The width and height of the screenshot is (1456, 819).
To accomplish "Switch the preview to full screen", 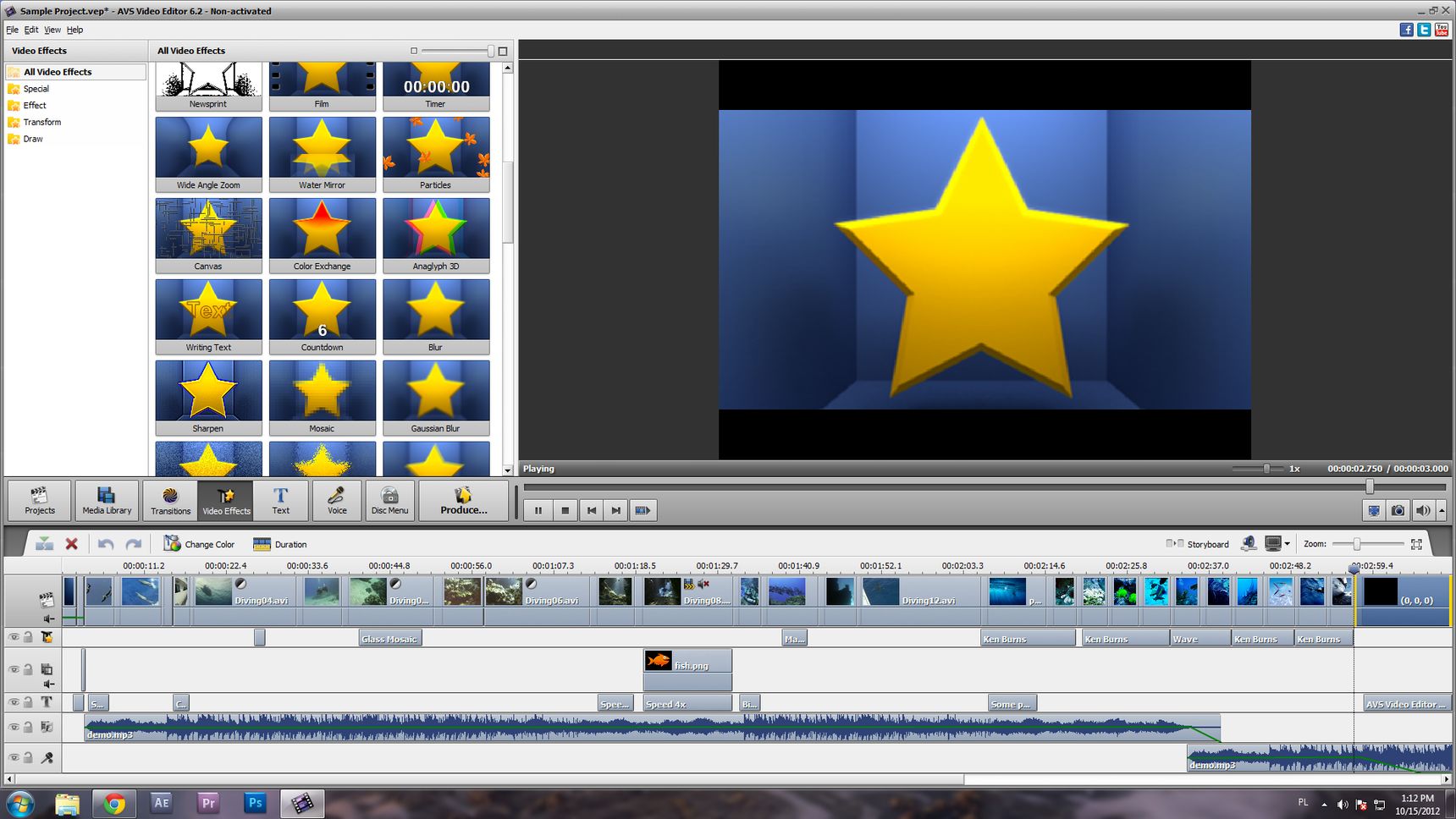I will click(1374, 510).
